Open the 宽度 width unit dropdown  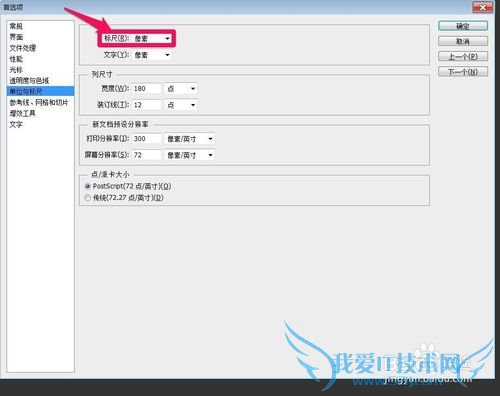181,89
